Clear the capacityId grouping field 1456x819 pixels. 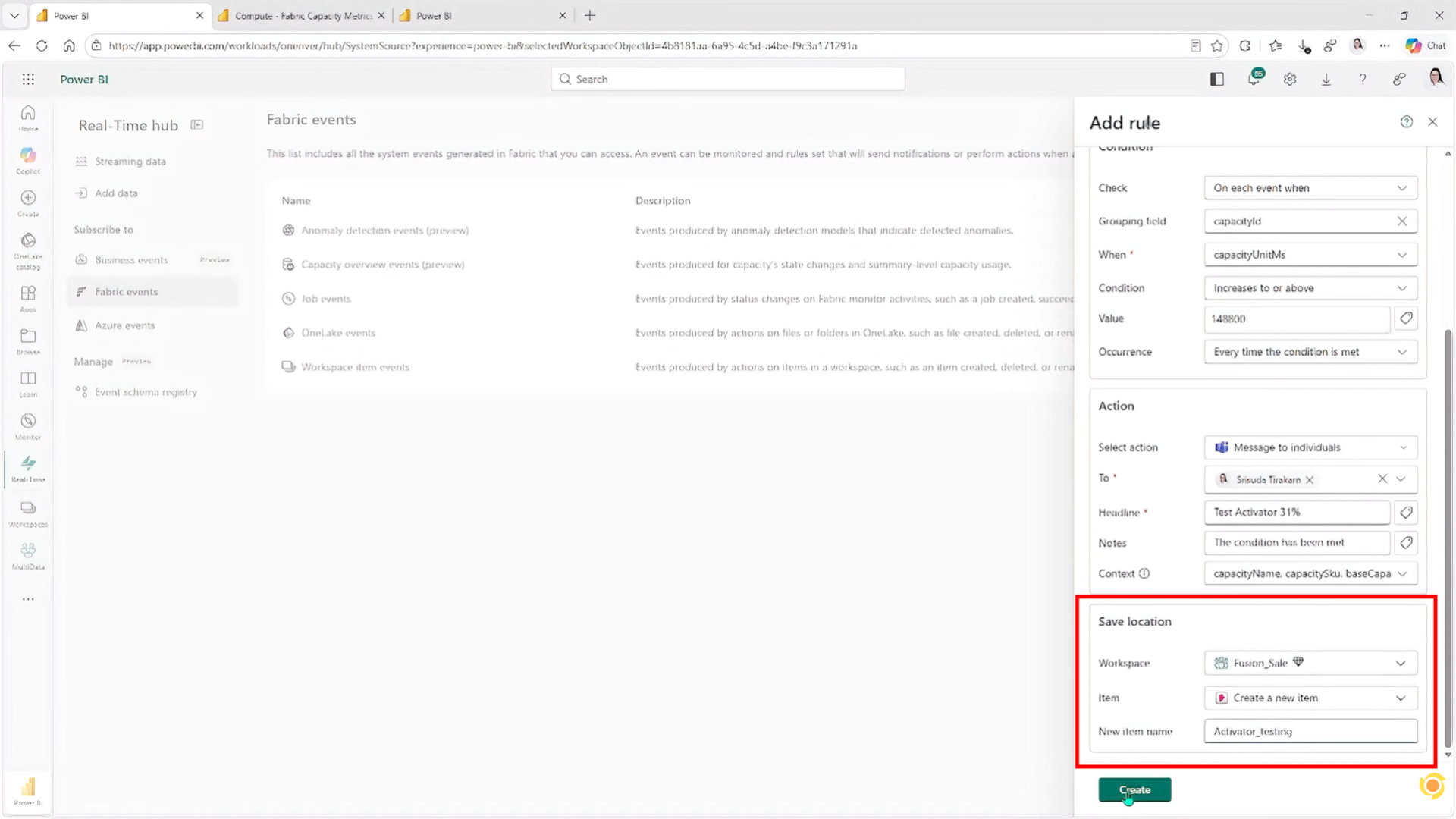[x=1402, y=221]
